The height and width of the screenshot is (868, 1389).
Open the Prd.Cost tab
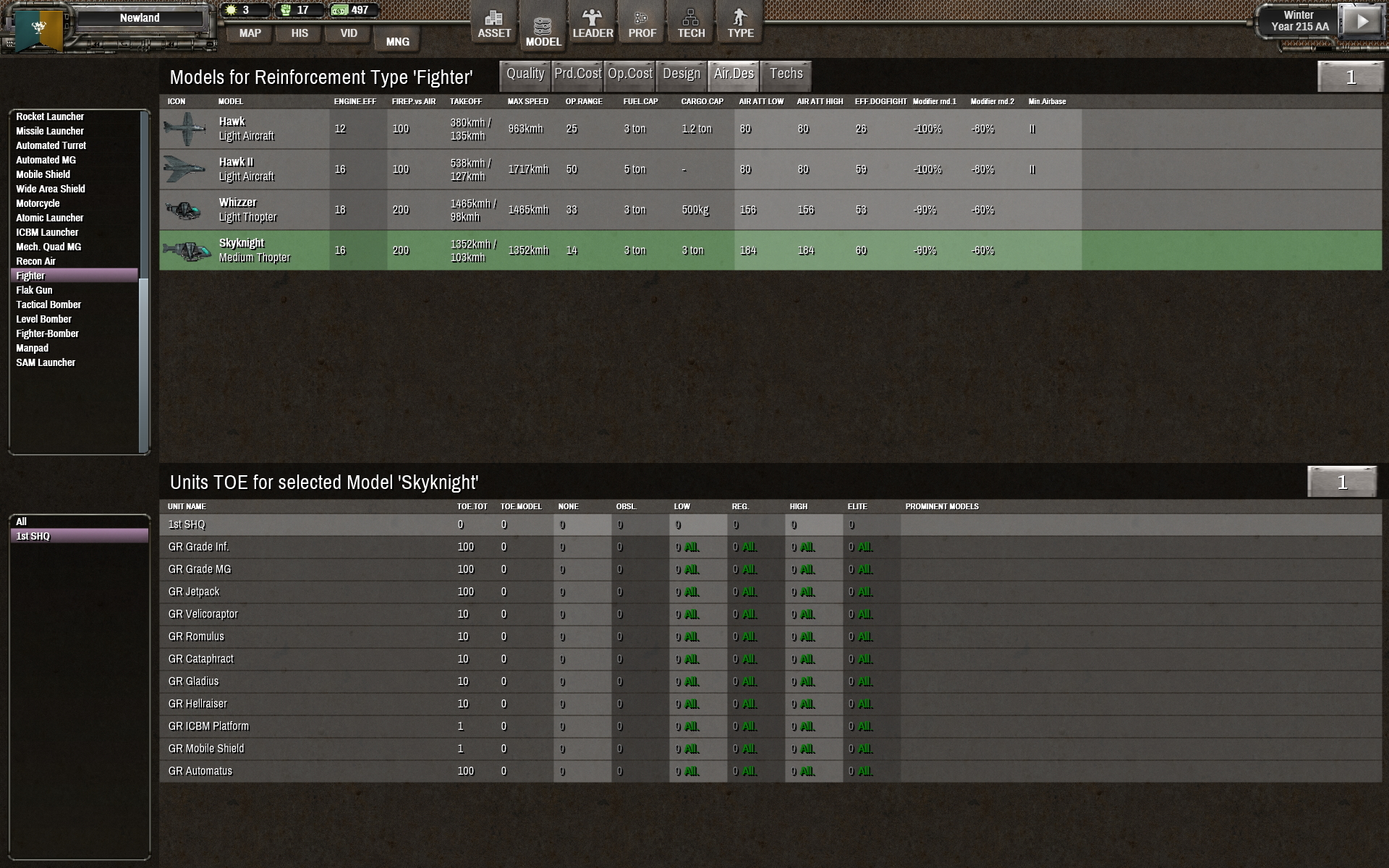click(577, 74)
